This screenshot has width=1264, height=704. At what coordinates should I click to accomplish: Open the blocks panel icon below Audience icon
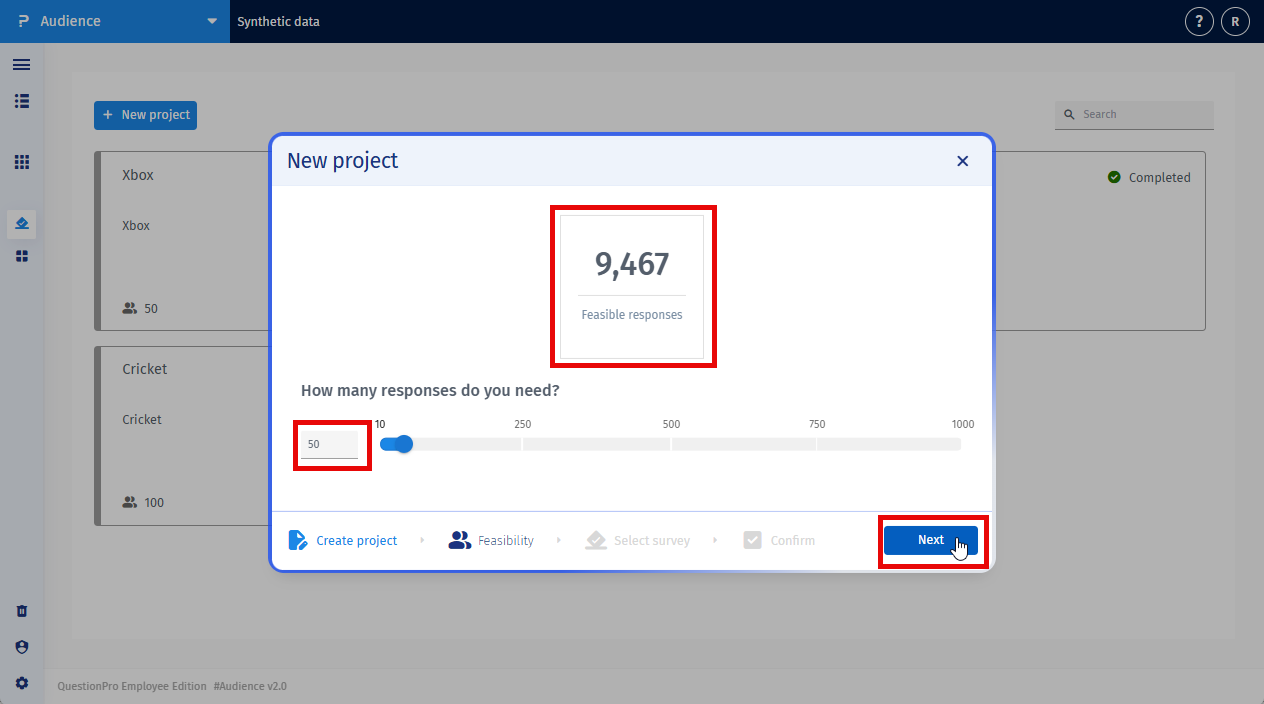(21, 256)
